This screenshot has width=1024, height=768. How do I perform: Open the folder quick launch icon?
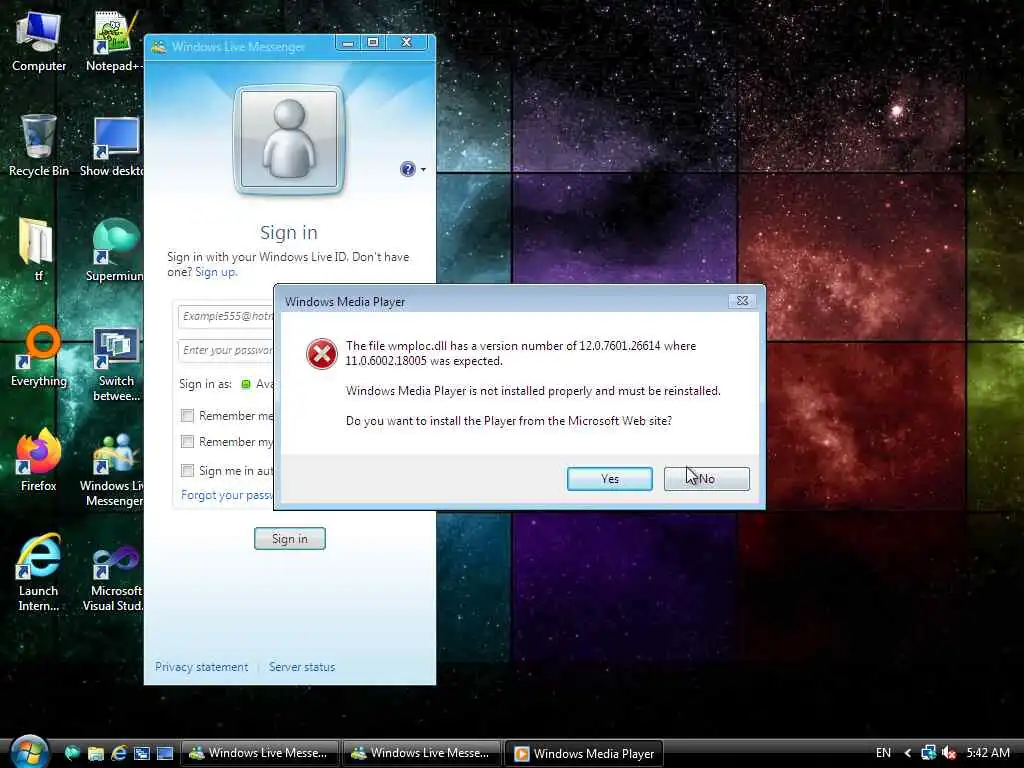[x=95, y=753]
